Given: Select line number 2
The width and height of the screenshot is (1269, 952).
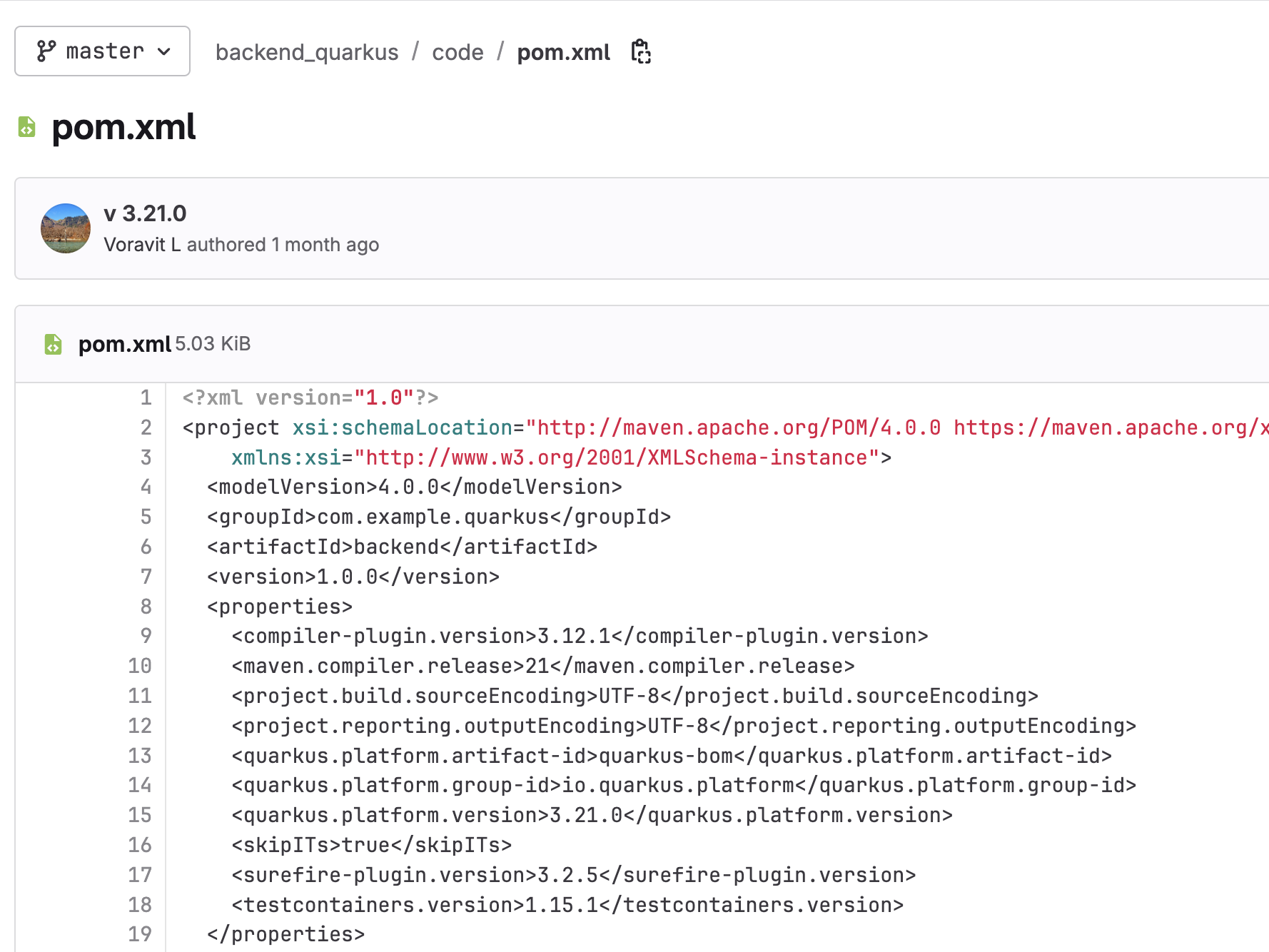Looking at the screenshot, I should [146, 427].
